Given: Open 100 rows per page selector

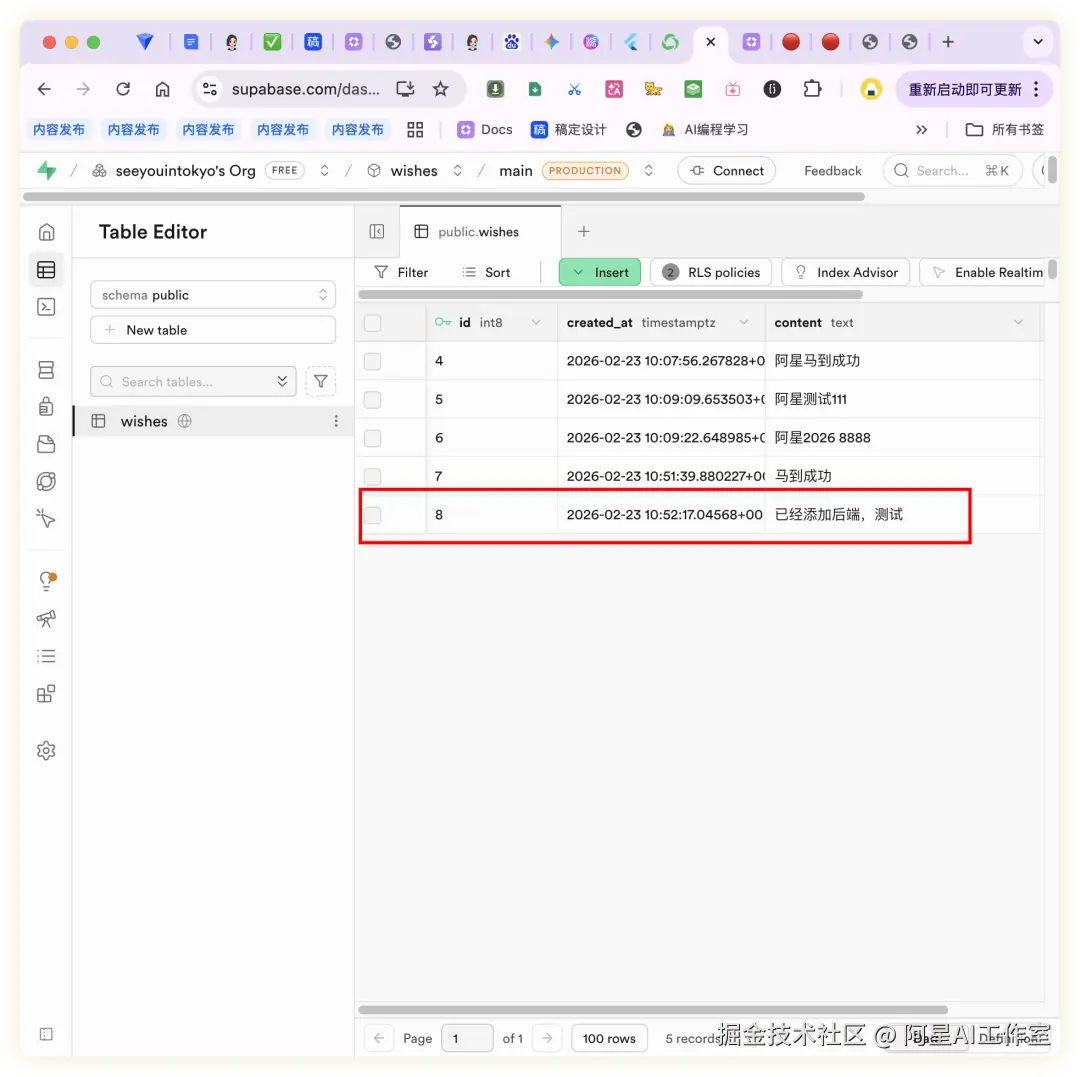Looking at the screenshot, I should (x=609, y=1038).
